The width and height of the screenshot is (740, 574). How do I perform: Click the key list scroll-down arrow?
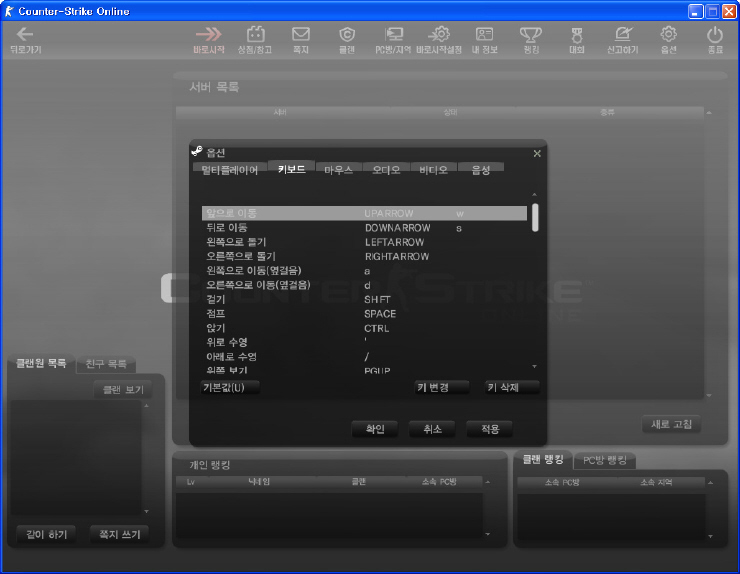pyautogui.click(x=535, y=366)
